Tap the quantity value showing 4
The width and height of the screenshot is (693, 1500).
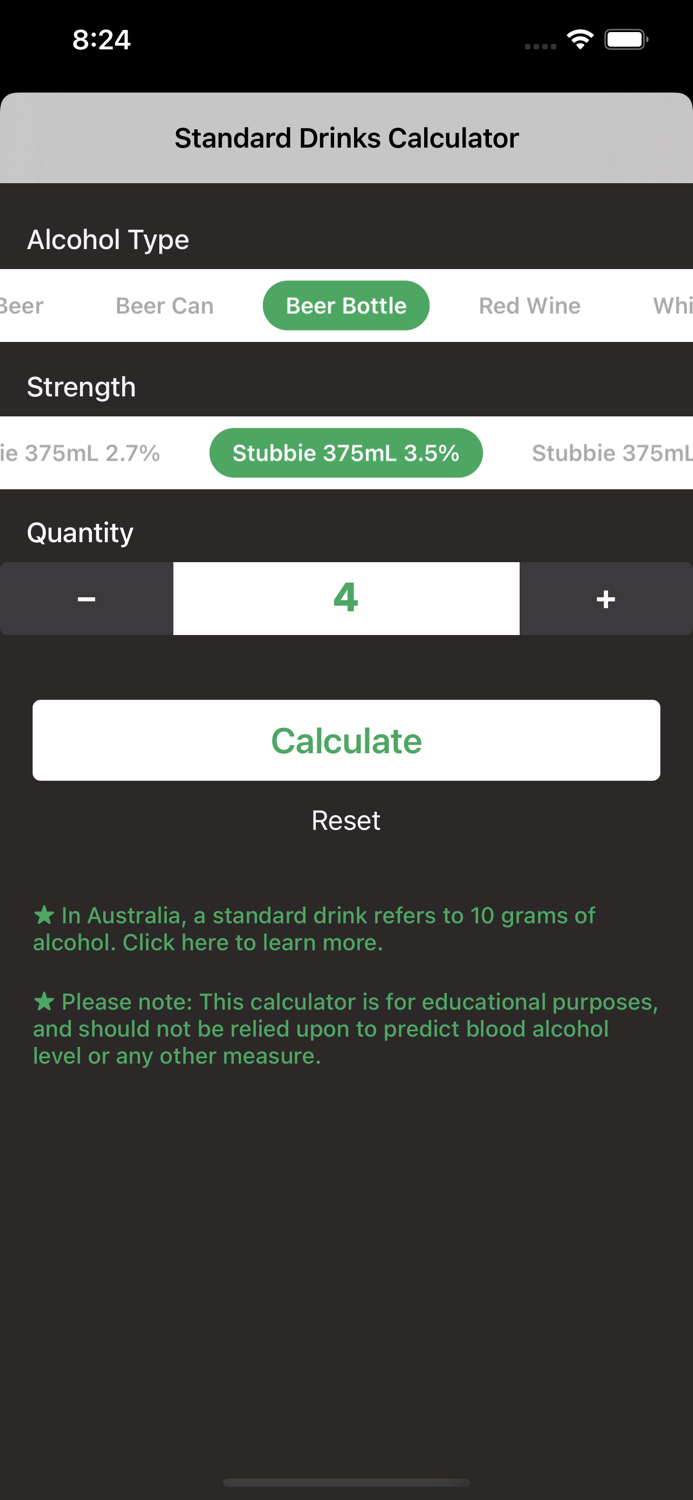(x=346, y=598)
